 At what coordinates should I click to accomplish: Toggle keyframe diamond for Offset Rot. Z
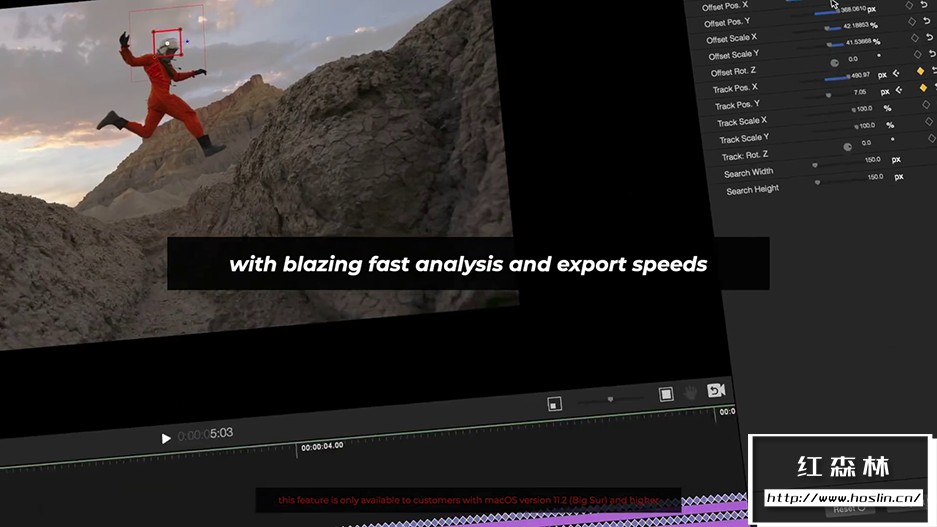[x=917, y=54]
